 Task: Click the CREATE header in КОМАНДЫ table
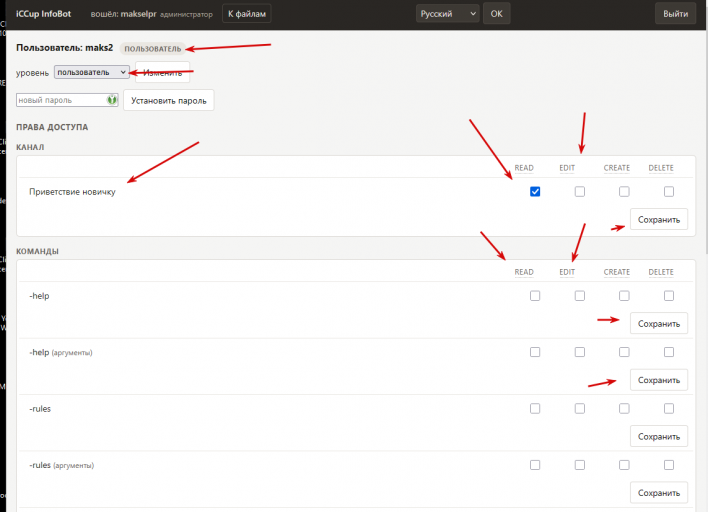616,272
